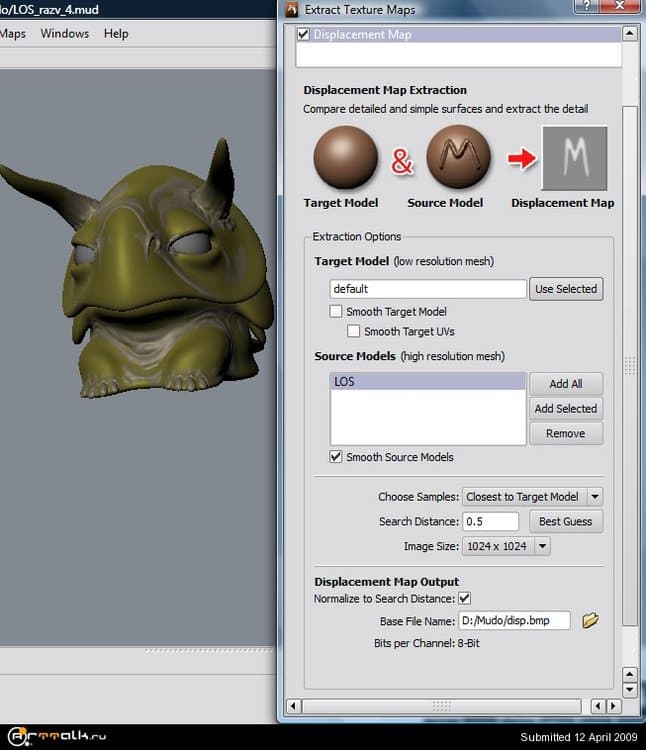646x750 pixels.
Task: Click the up arrow of the map list scrollbar
Action: 630,33
